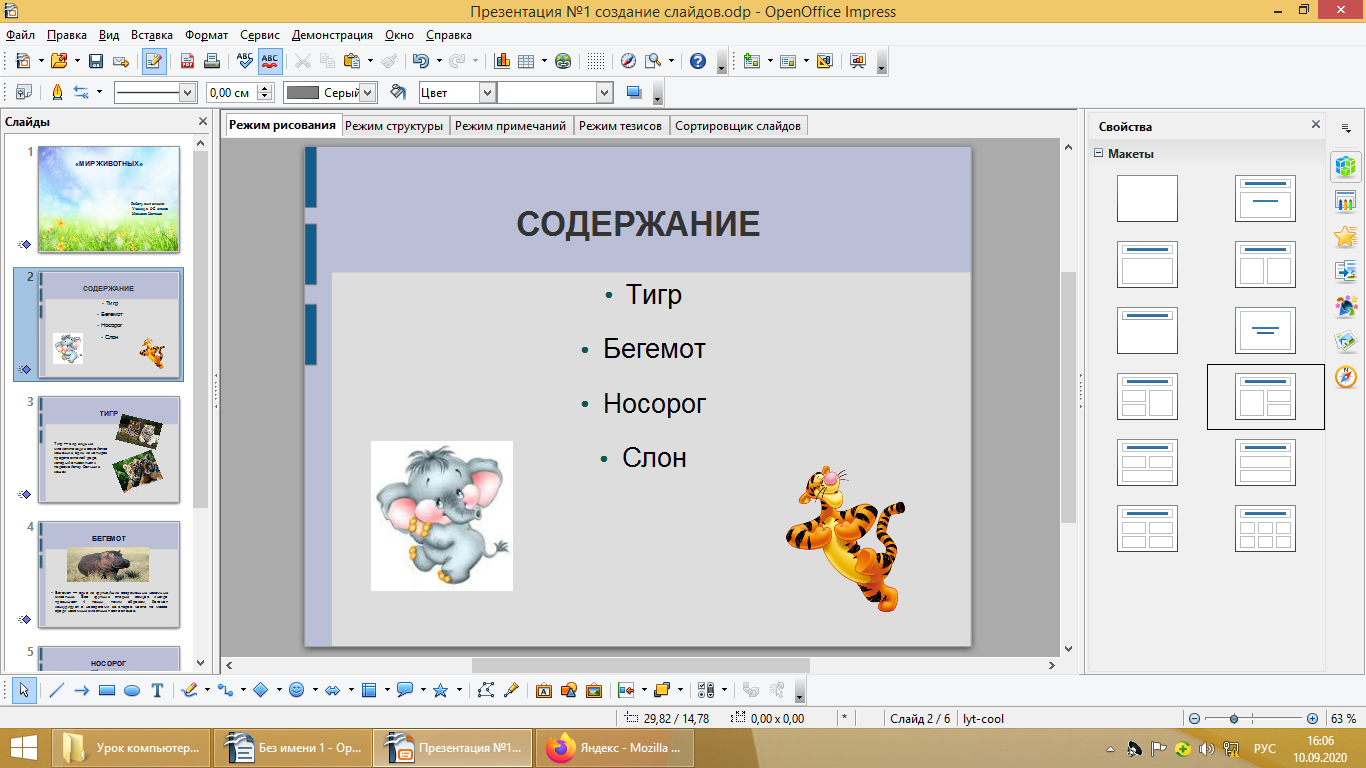This screenshot has height=768, width=1366.
Task: Insert a chart
Action: click(x=503, y=61)
